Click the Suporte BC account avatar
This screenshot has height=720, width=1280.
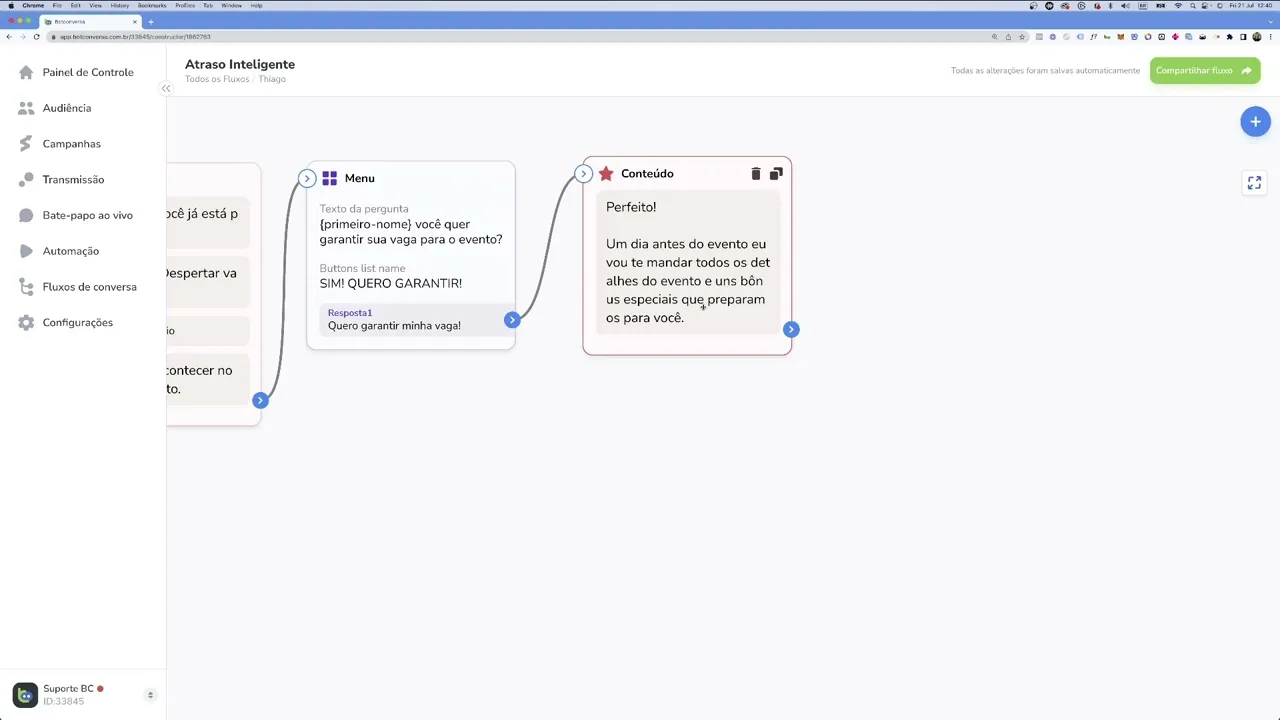point(25,695)
